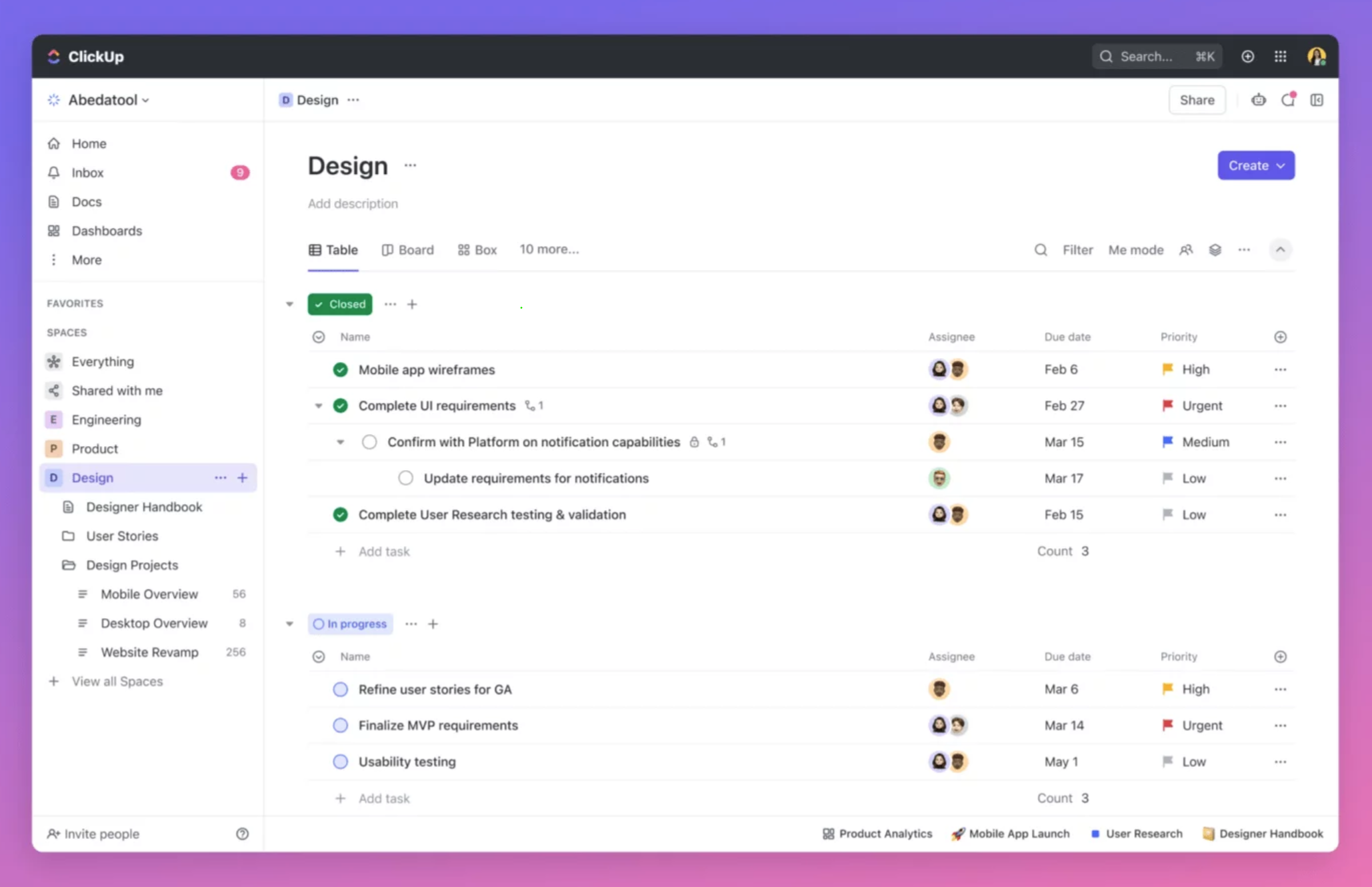Click Add task under In progress section
Screen dimensions: 1372x887
click(384, 798)
